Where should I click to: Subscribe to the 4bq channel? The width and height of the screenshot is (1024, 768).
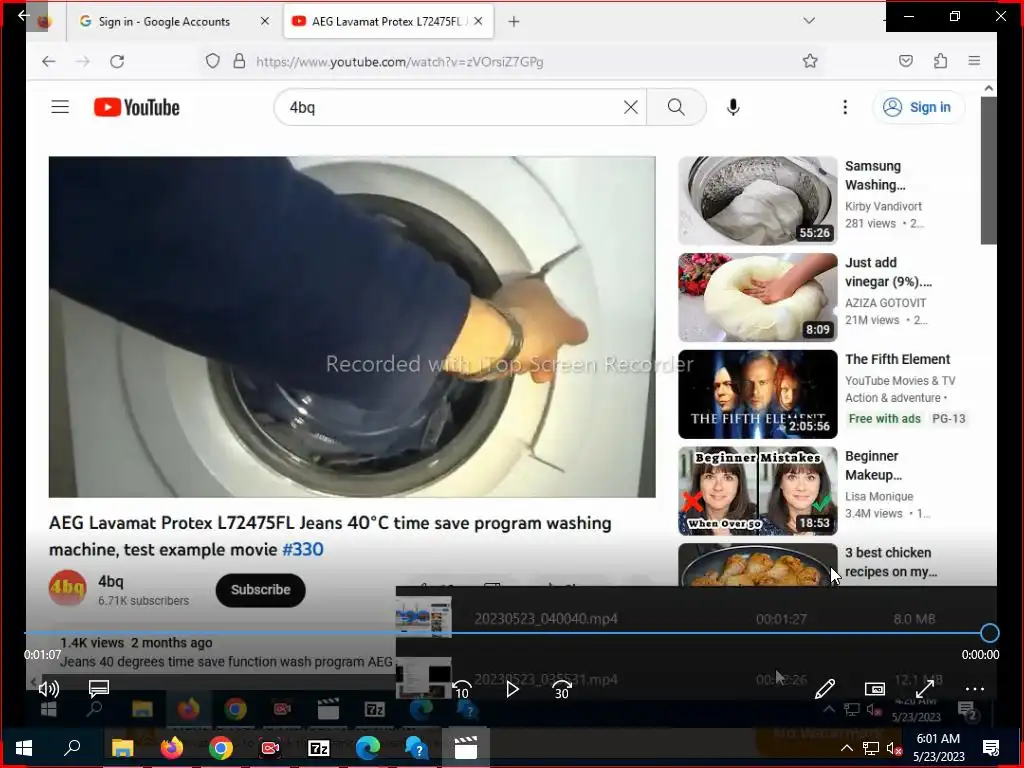coord(261,590)
